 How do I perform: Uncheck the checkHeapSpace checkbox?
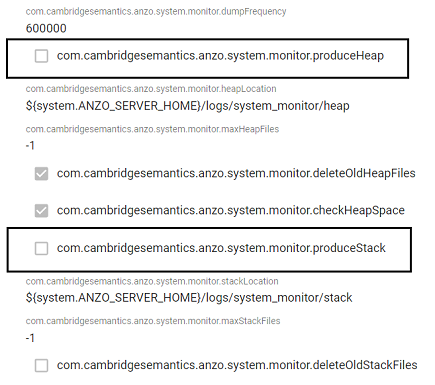click(41, 211)
